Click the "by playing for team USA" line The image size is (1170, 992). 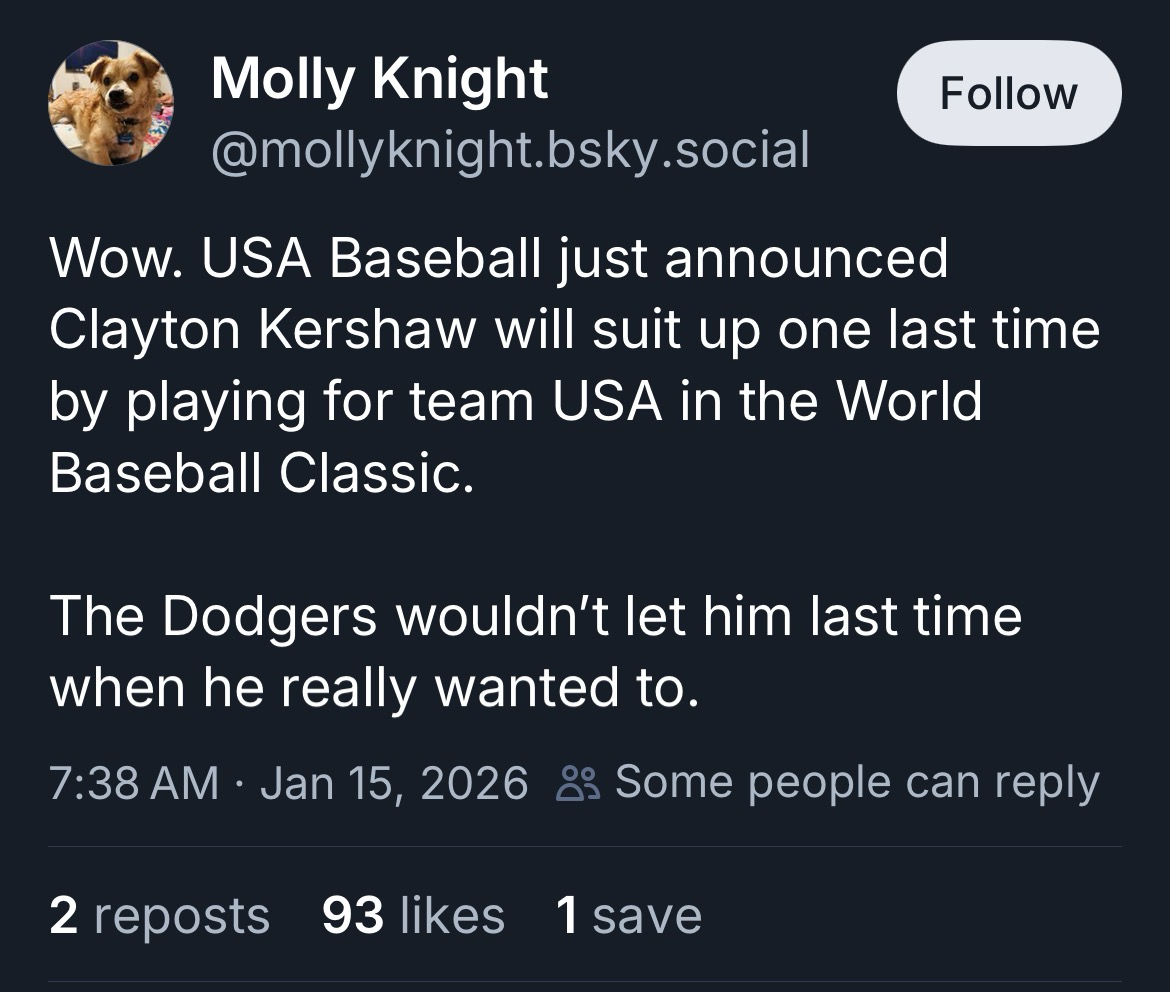coord(515,401)
